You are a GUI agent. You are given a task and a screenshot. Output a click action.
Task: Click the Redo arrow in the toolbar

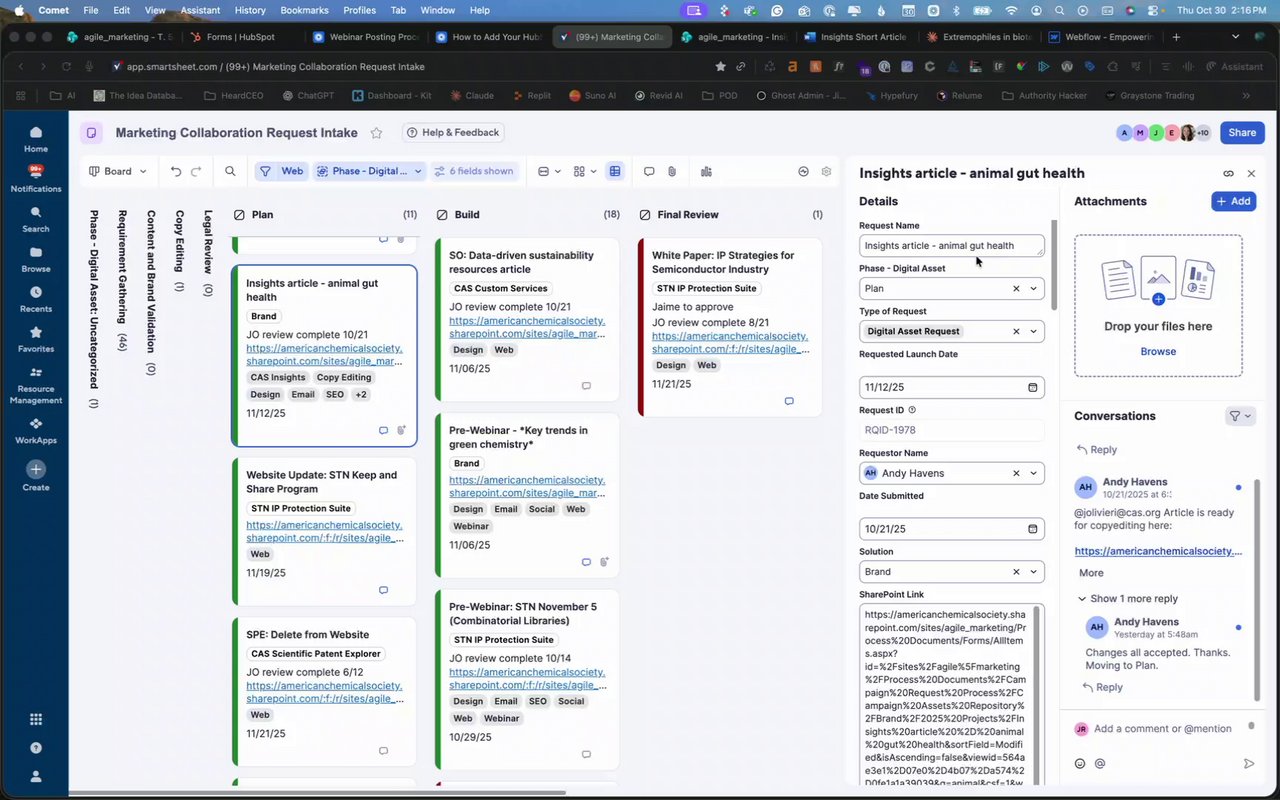tap(196, 171)
